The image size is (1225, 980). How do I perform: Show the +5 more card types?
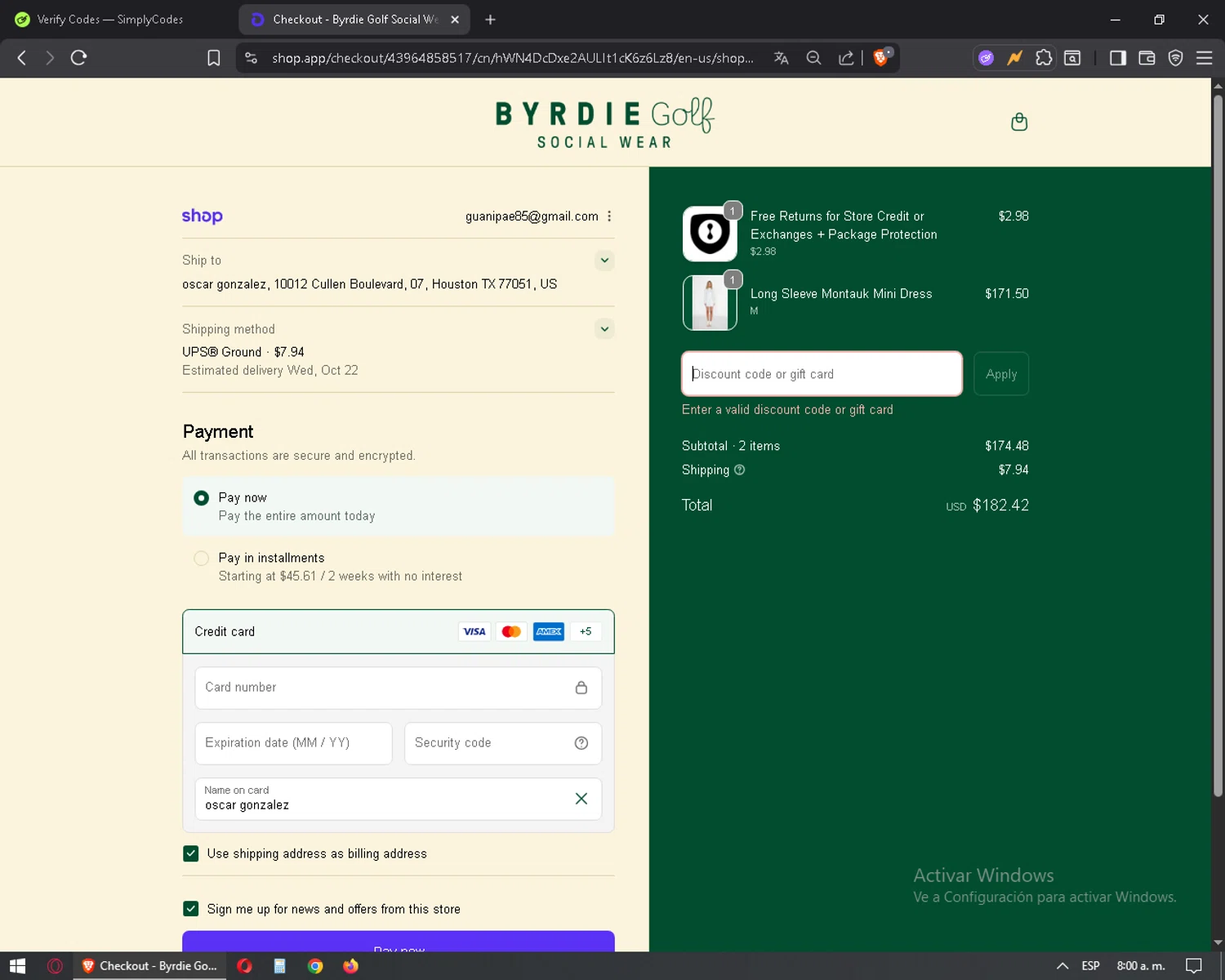586,631
